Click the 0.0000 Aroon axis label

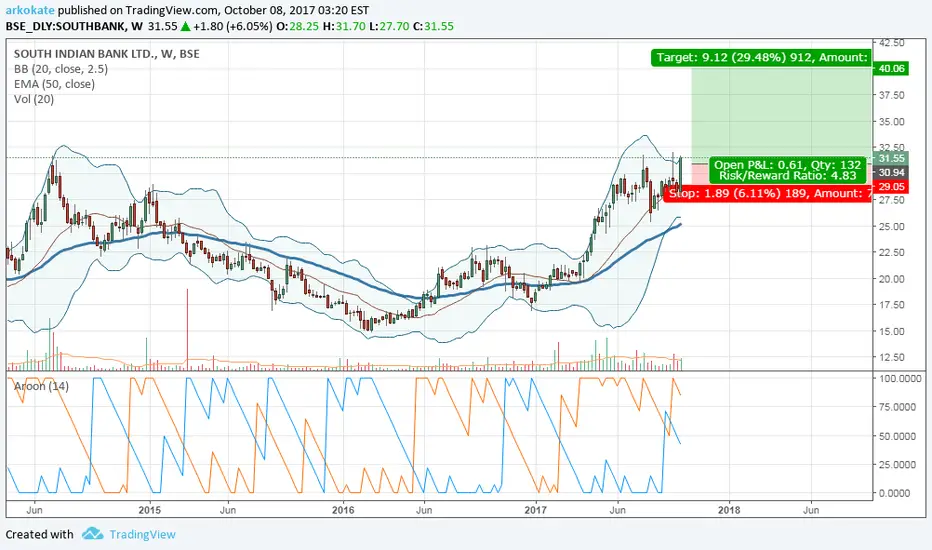coord(895,493)
